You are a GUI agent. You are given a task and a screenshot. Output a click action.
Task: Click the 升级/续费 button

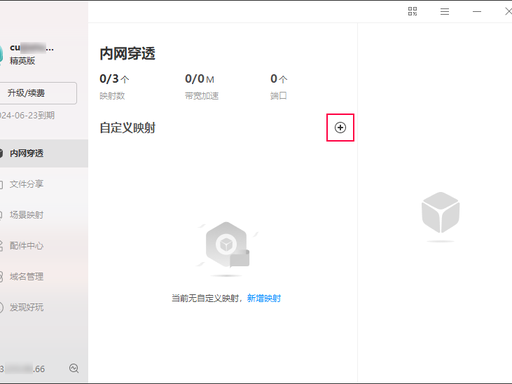[x=37, y=93]
